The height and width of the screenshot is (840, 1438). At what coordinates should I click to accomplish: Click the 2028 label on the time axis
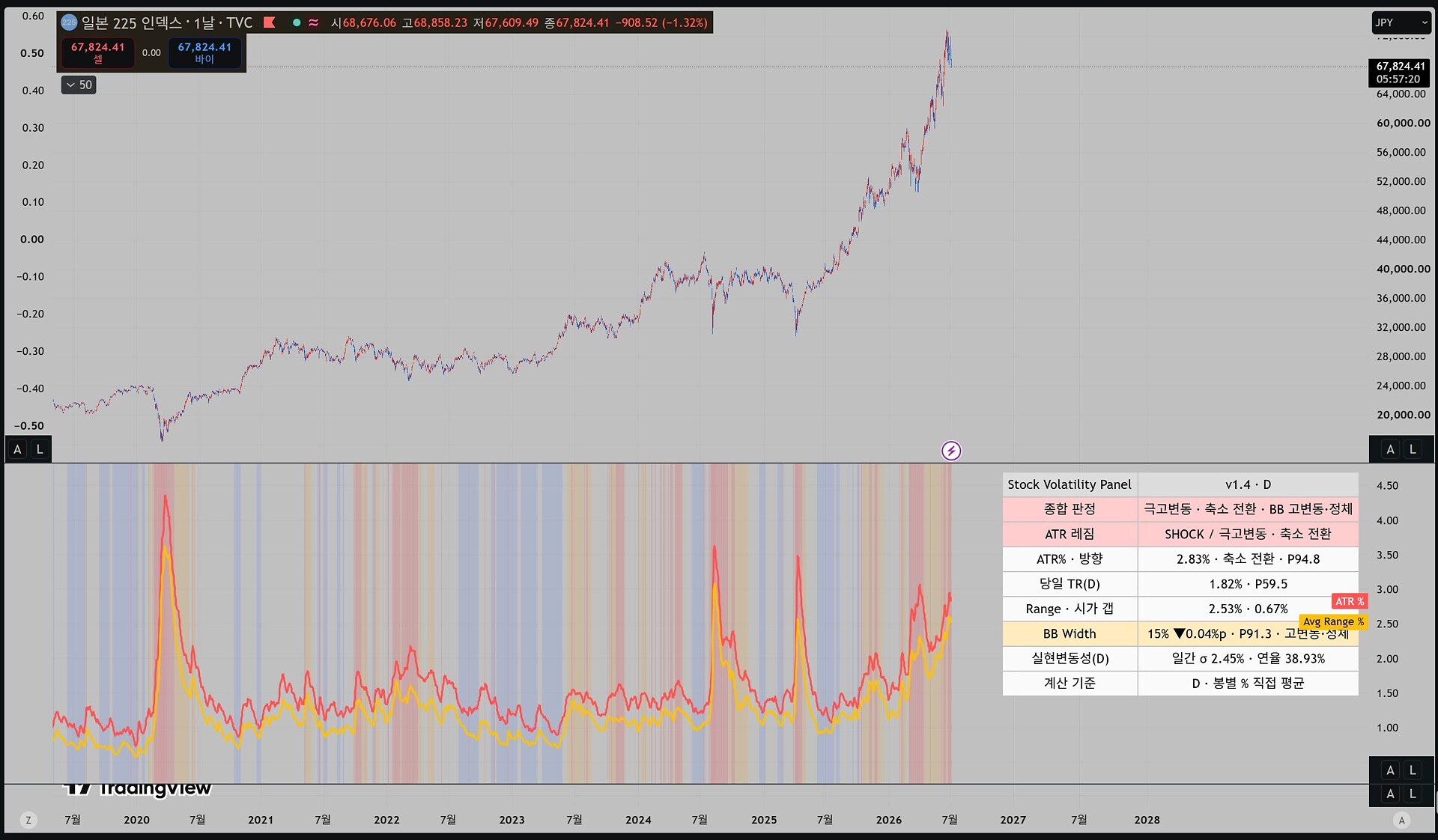tap(1147, 820)
